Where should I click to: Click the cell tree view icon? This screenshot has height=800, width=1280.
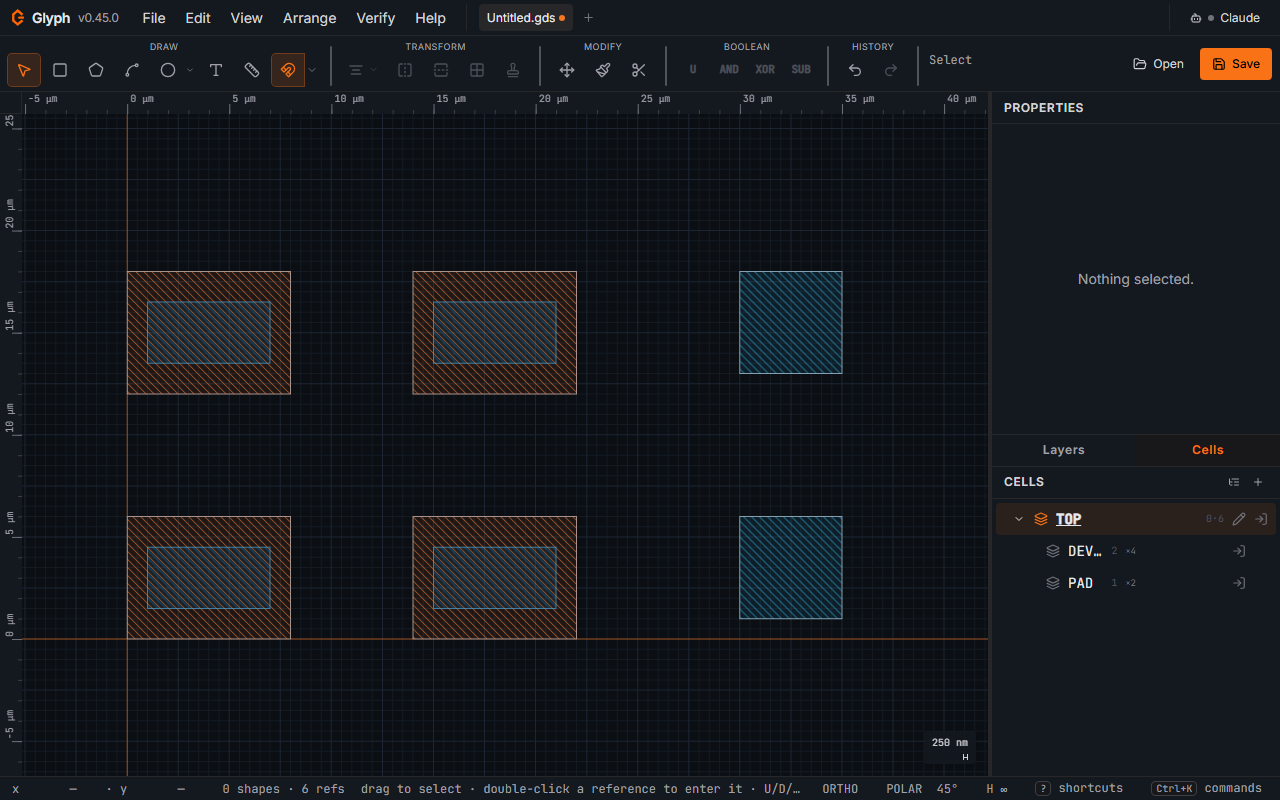click(1234, 482)
